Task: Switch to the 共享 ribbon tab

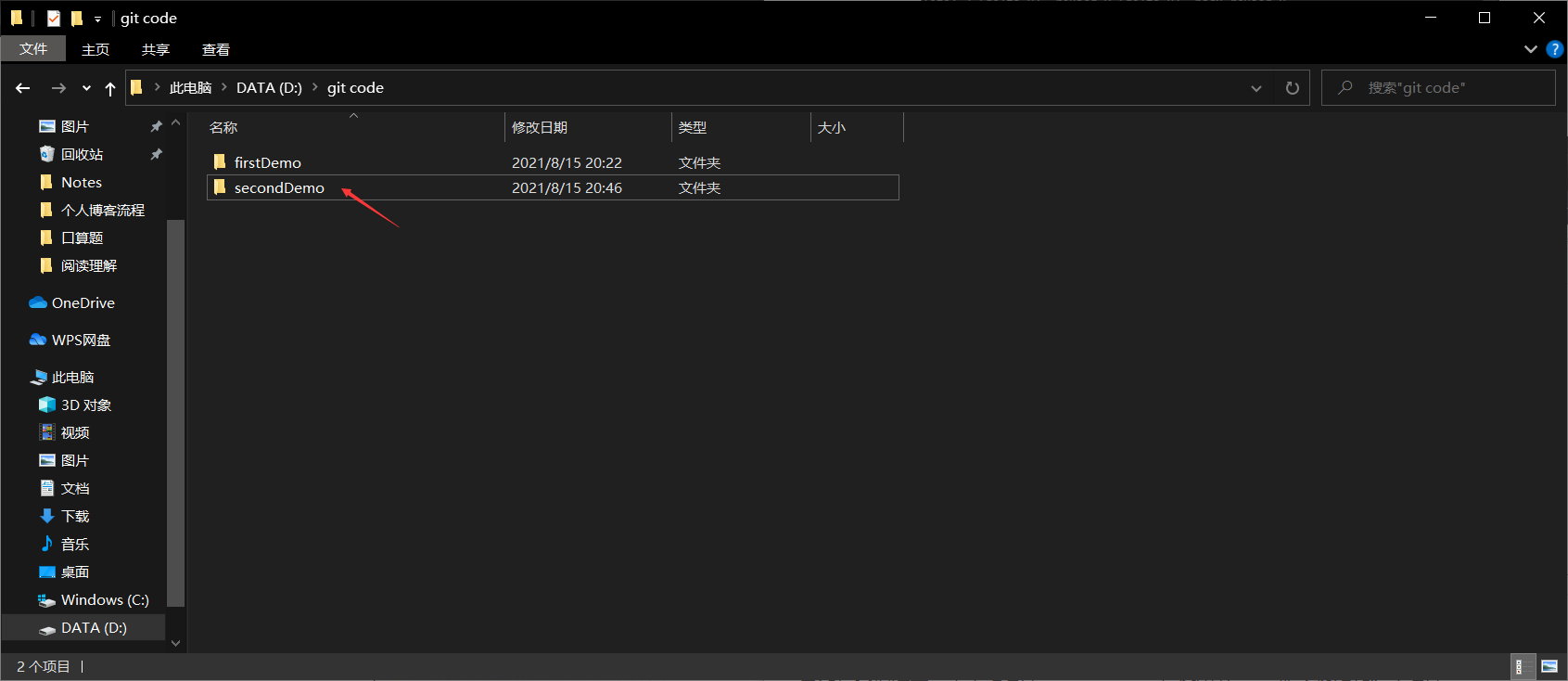Action: [156, 49]
